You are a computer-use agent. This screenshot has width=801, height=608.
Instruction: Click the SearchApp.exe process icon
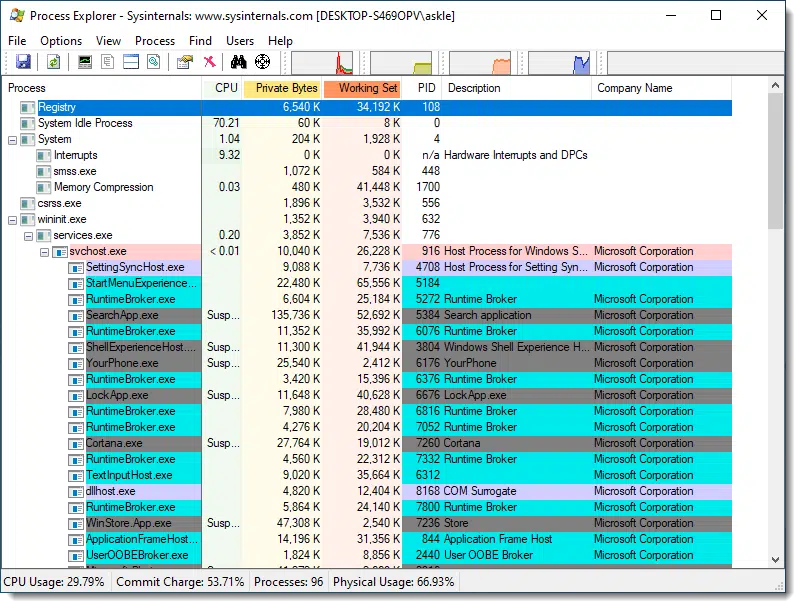[76, 315]
